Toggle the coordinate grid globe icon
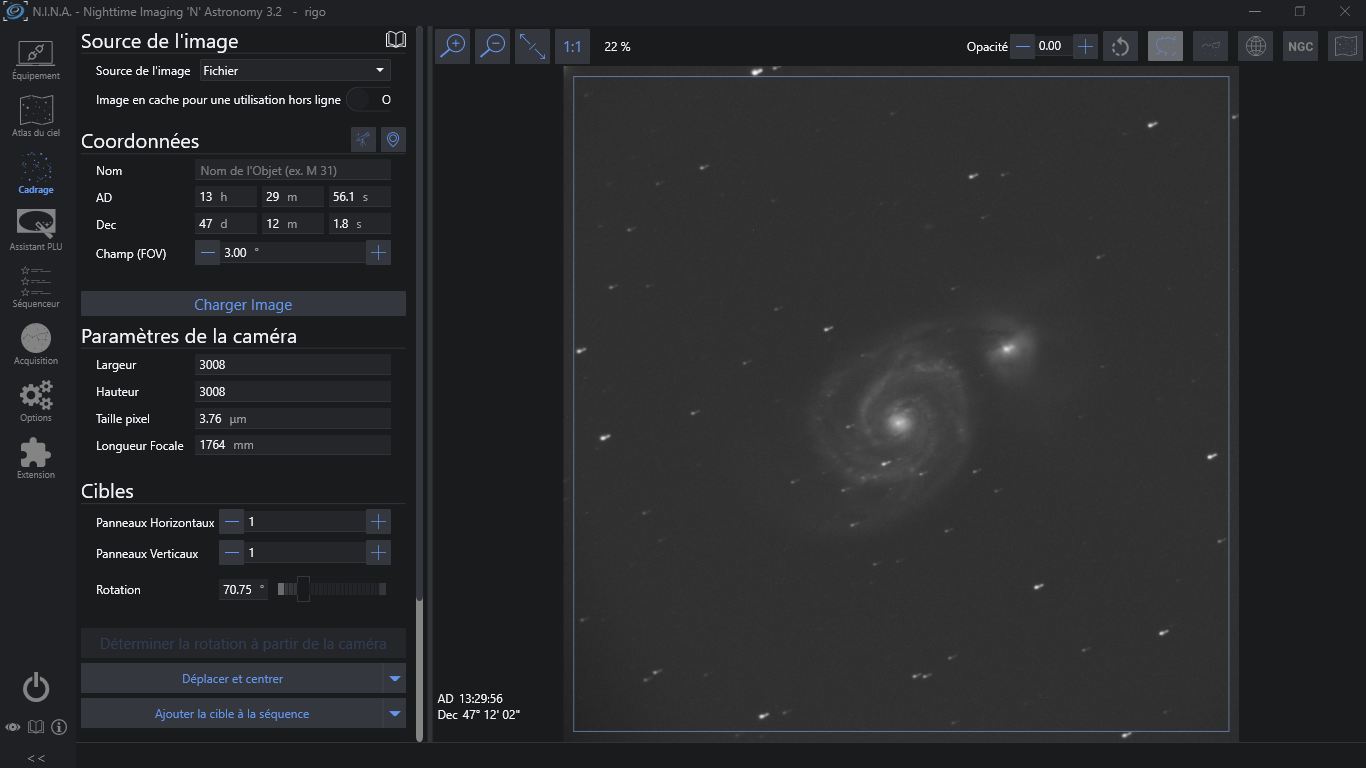 [x=1256, y=46]
